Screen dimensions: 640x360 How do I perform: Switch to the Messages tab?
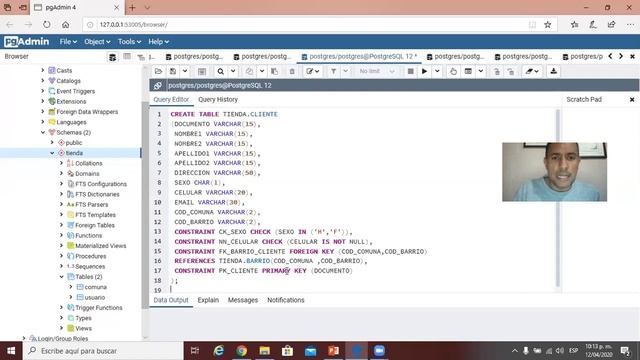pos(243,300)
